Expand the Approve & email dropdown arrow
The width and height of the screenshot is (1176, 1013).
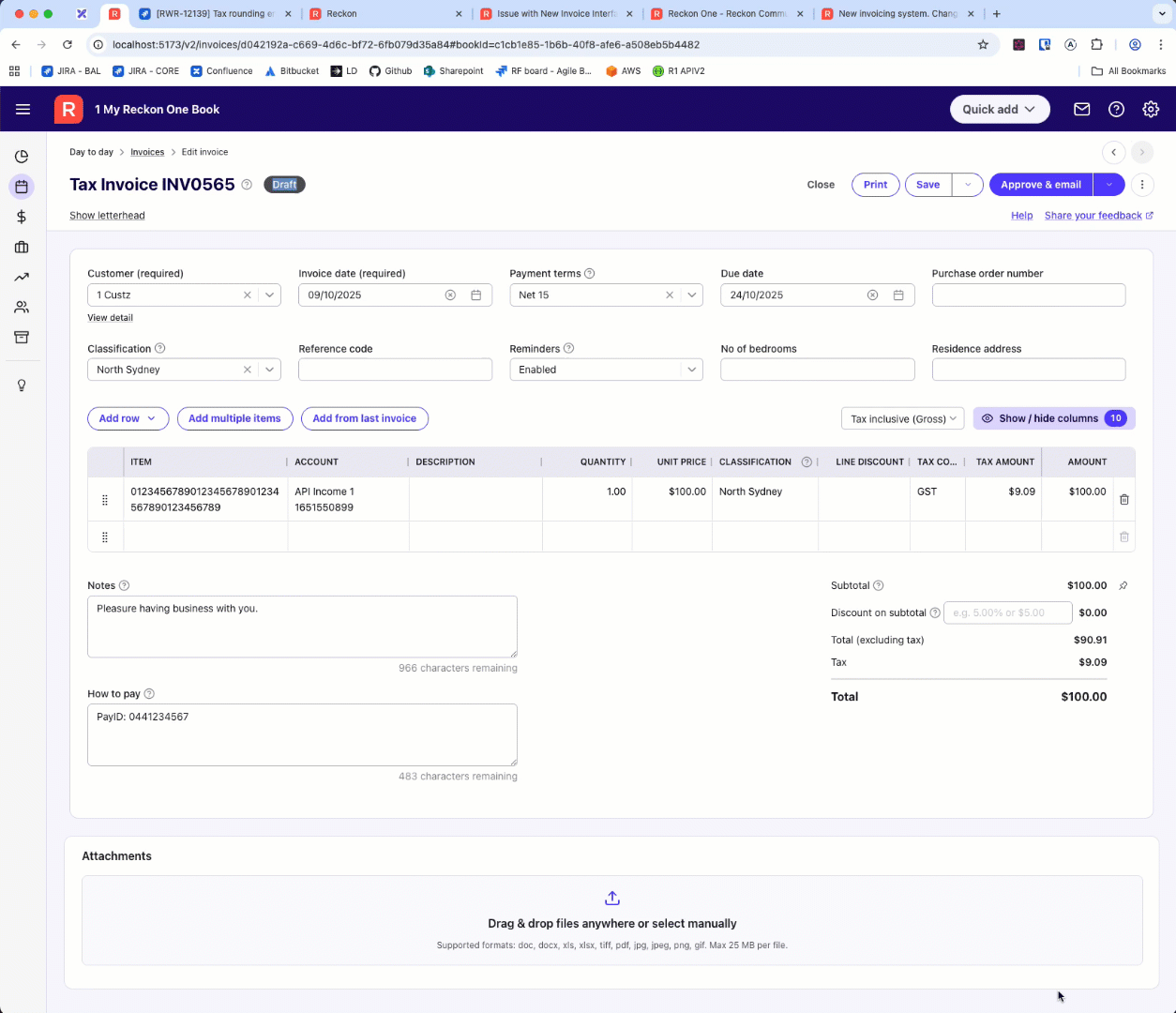[x=1109, y=185]
